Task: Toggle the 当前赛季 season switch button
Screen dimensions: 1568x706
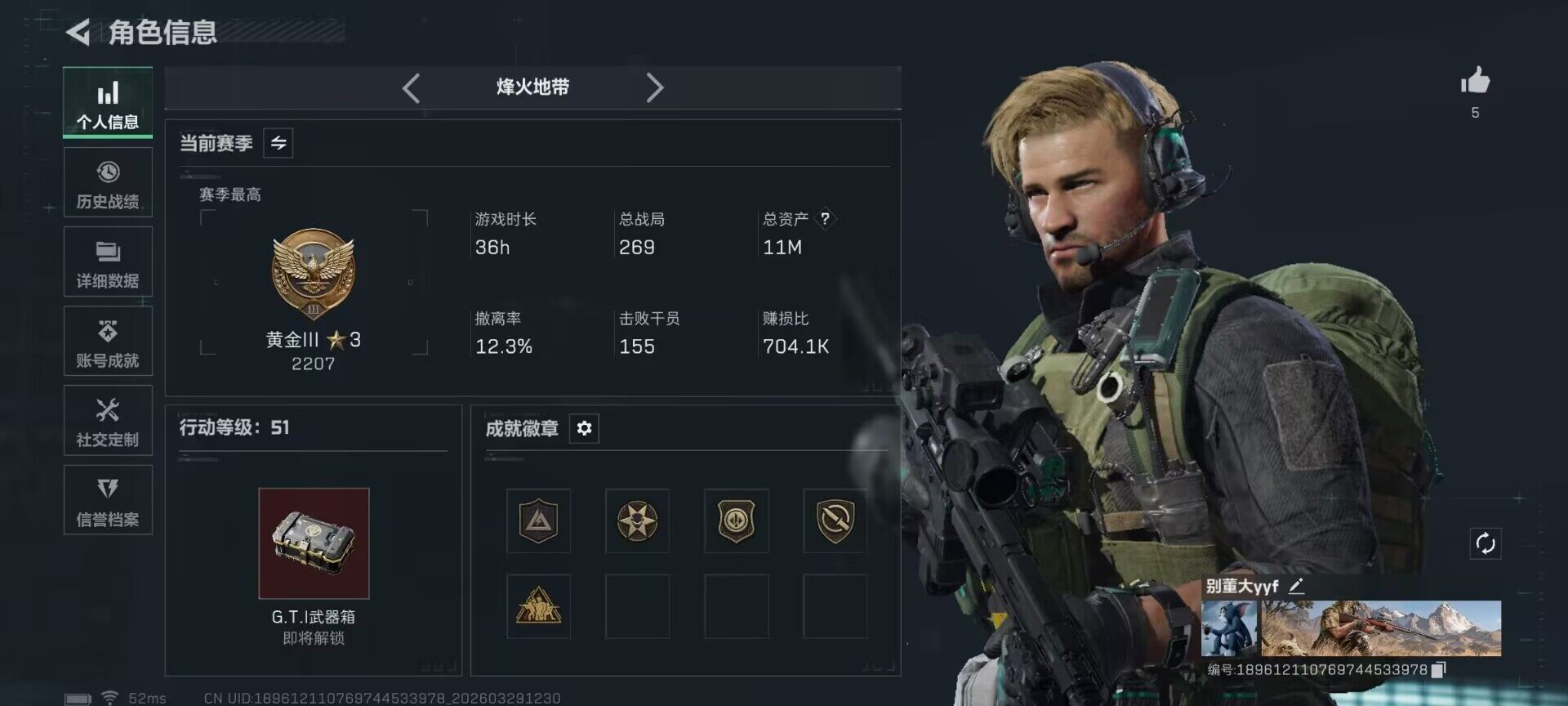Action: 278,143
